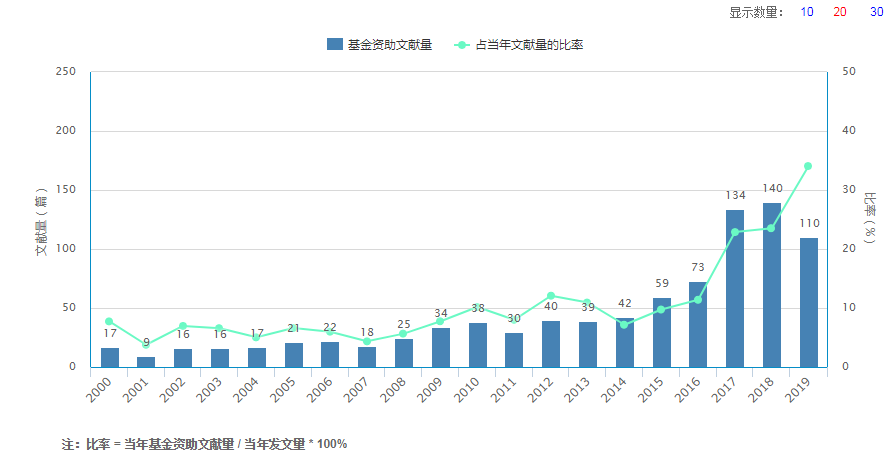The height and width of the screenshot is (465, 894).
Task: Select the 2019 bar labeled 110
Action: [x=808, y=303]
